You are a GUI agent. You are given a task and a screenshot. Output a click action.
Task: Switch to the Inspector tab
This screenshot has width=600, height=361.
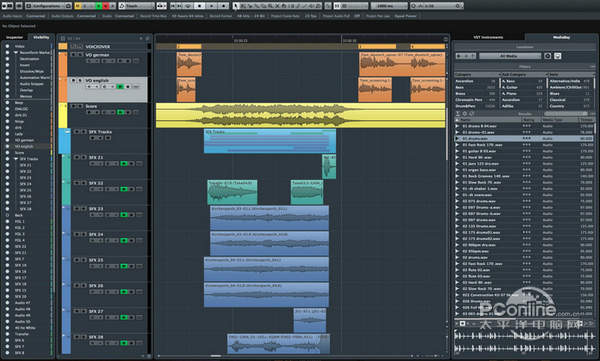[15, 37]
